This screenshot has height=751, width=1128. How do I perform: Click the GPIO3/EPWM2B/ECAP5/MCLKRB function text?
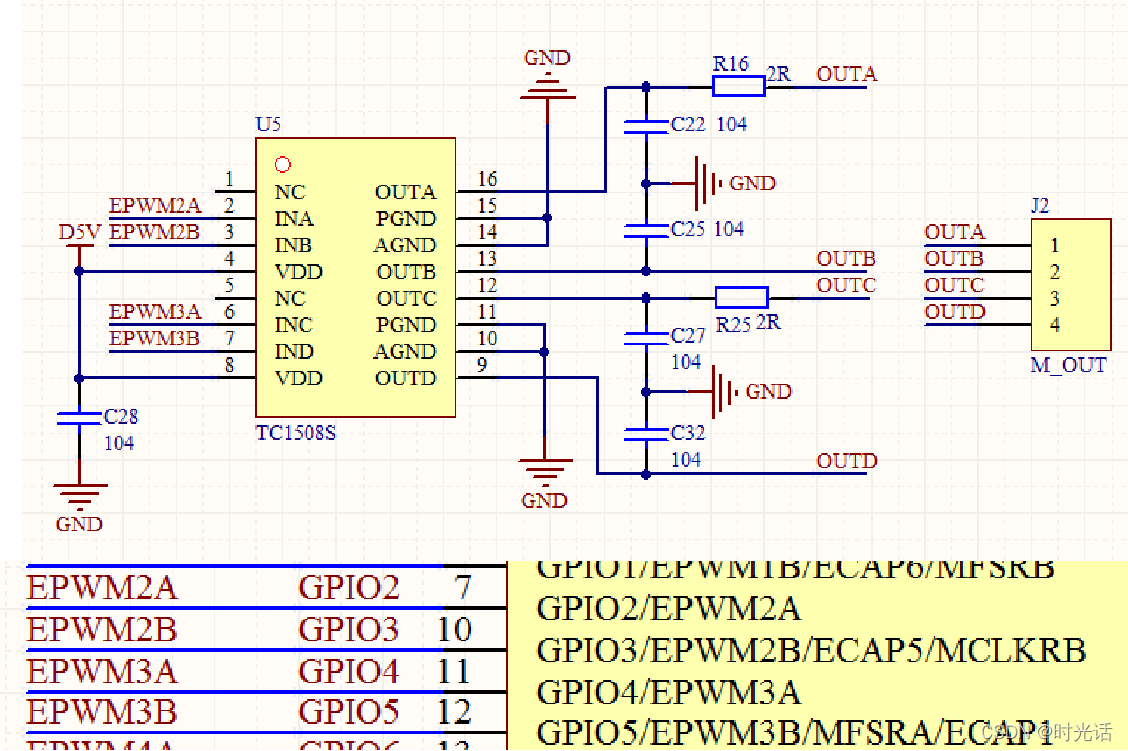(x=811, y=650)
